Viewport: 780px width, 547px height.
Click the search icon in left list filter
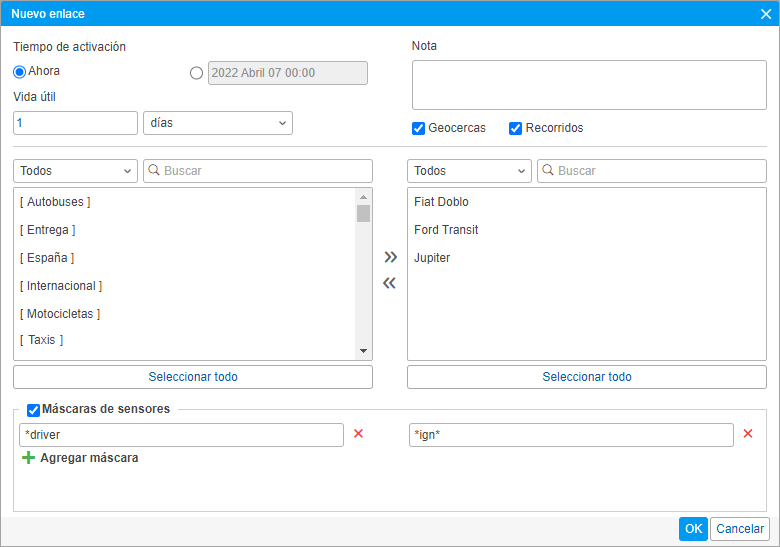tap(154, 171)
